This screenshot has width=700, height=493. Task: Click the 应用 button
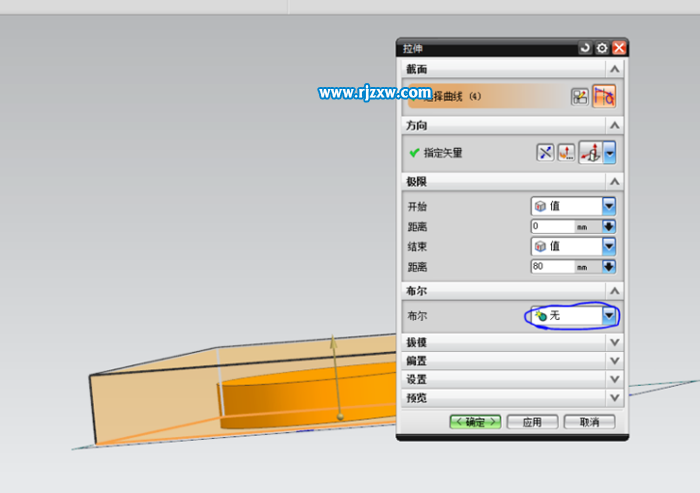(x=532, y=422)
